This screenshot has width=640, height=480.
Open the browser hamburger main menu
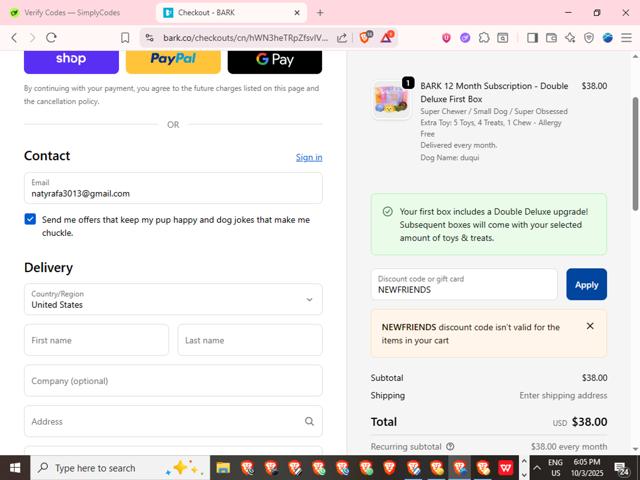click(627, 38)
